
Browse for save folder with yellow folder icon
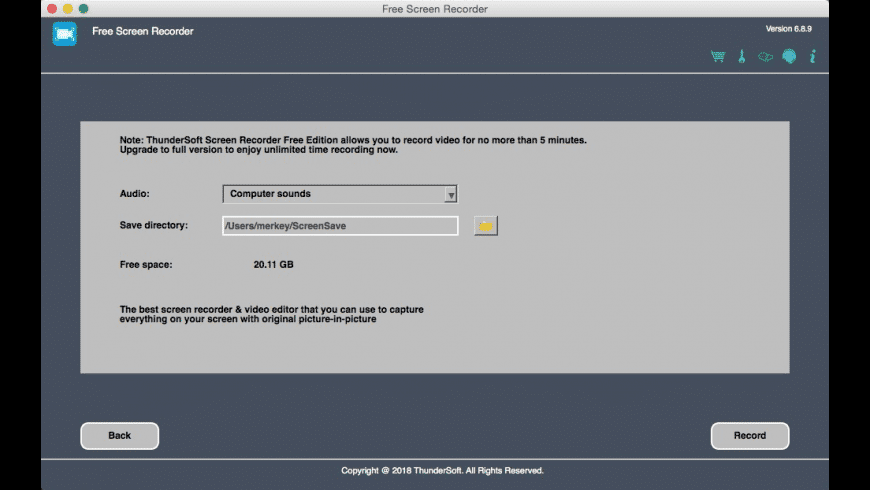pyautogui.click(x=485, y=226)
